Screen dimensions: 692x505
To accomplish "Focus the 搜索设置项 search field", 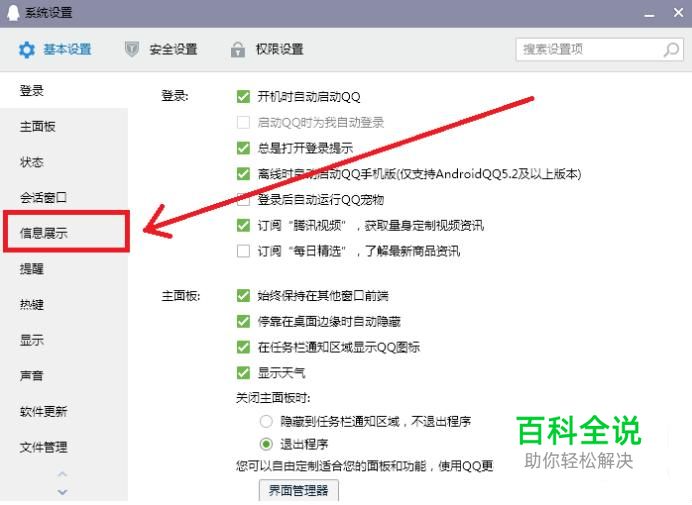I will pos(599,49).
